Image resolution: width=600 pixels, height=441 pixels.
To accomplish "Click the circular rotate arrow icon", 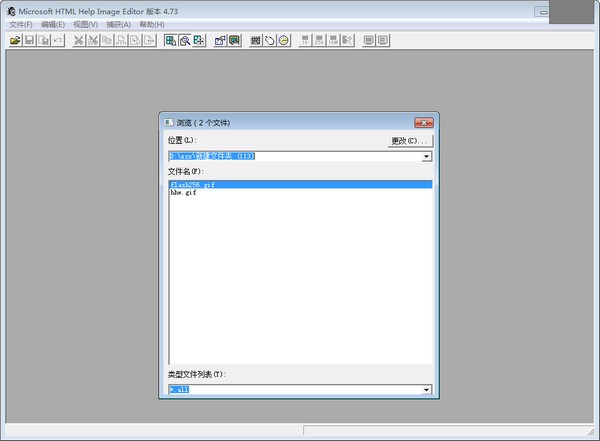I will coord(270,41).
